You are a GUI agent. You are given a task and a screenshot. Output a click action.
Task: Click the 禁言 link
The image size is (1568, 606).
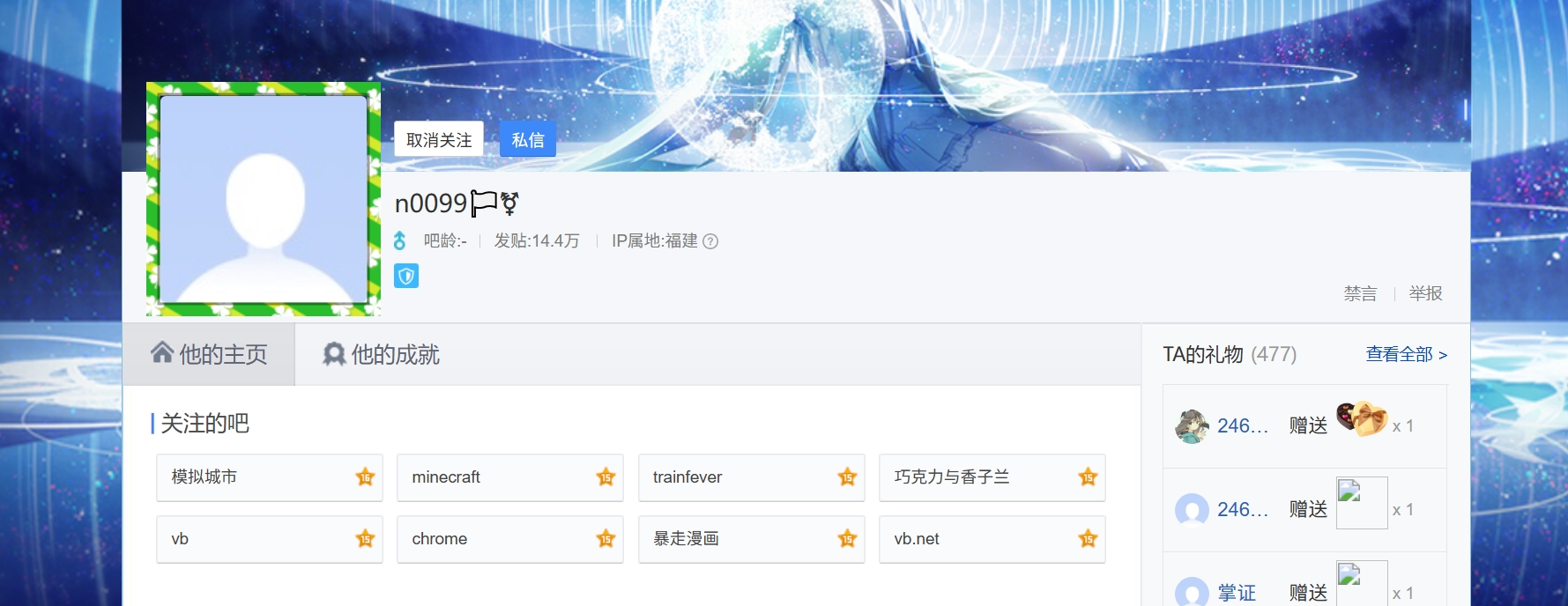(1360, 293)
